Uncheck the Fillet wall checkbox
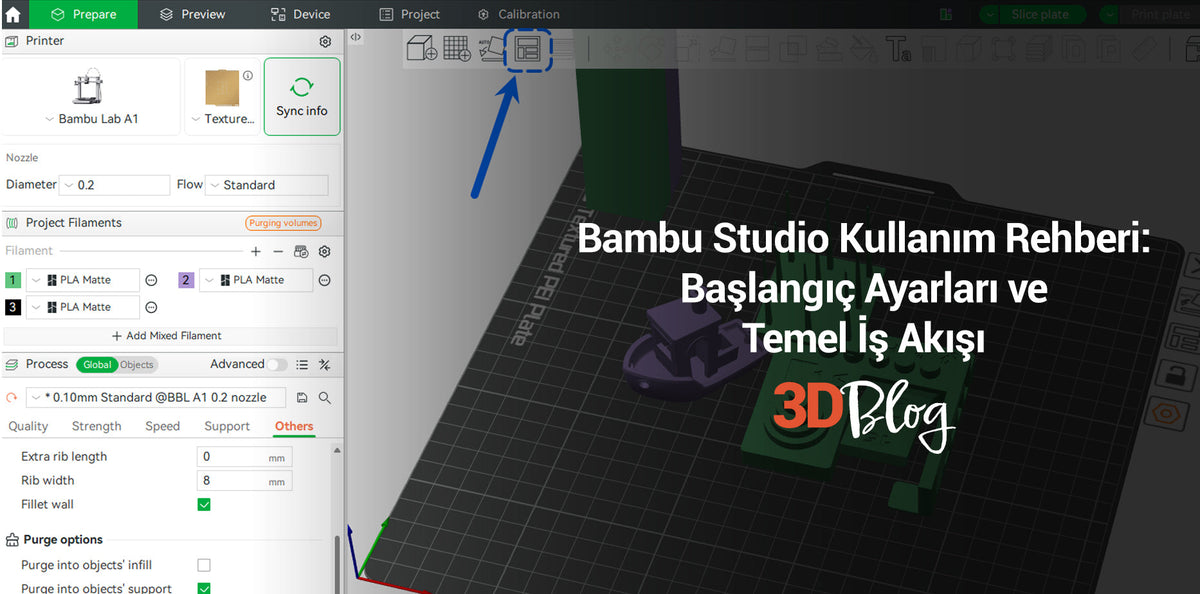Image resolution: width=1200 pixels, height=594 pixels. click(204, 504)
